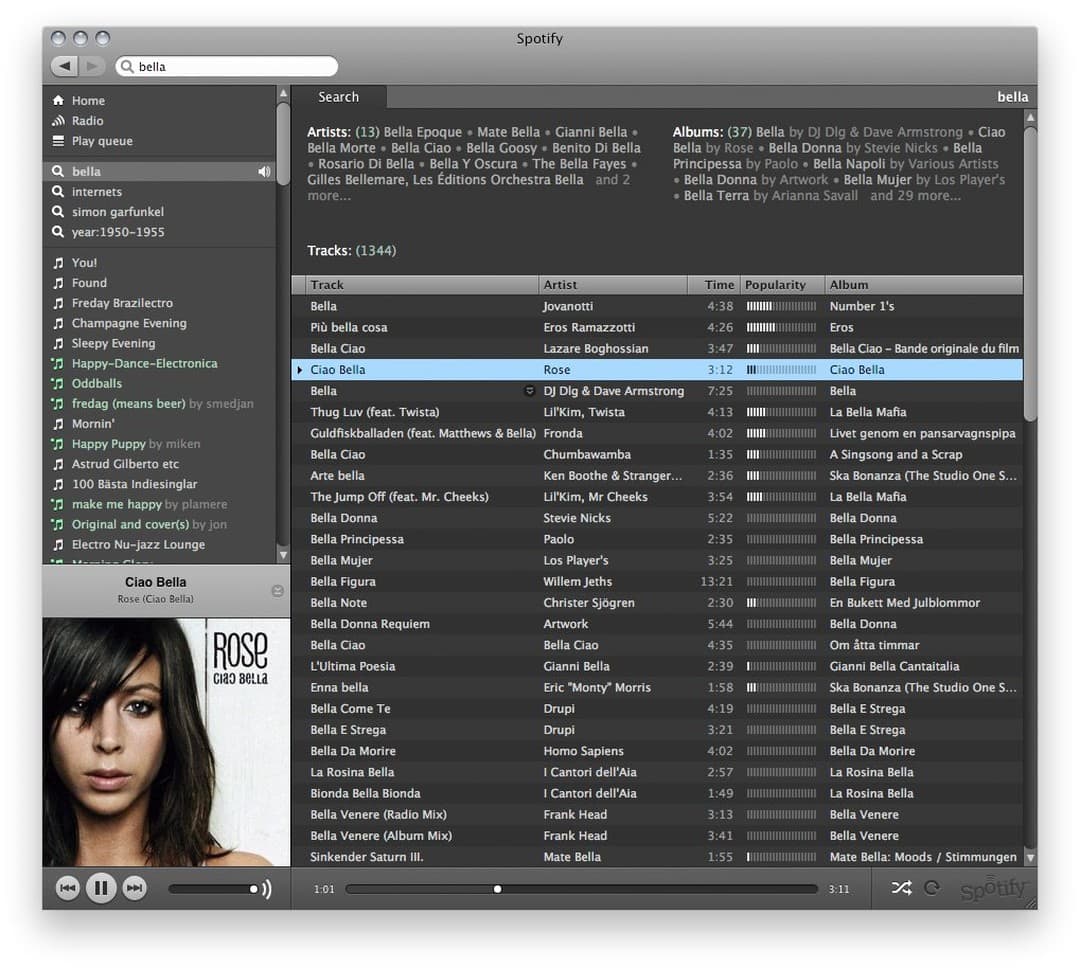Enable shuffle playback
This screenshot has width=1080, height=968.
901,888
